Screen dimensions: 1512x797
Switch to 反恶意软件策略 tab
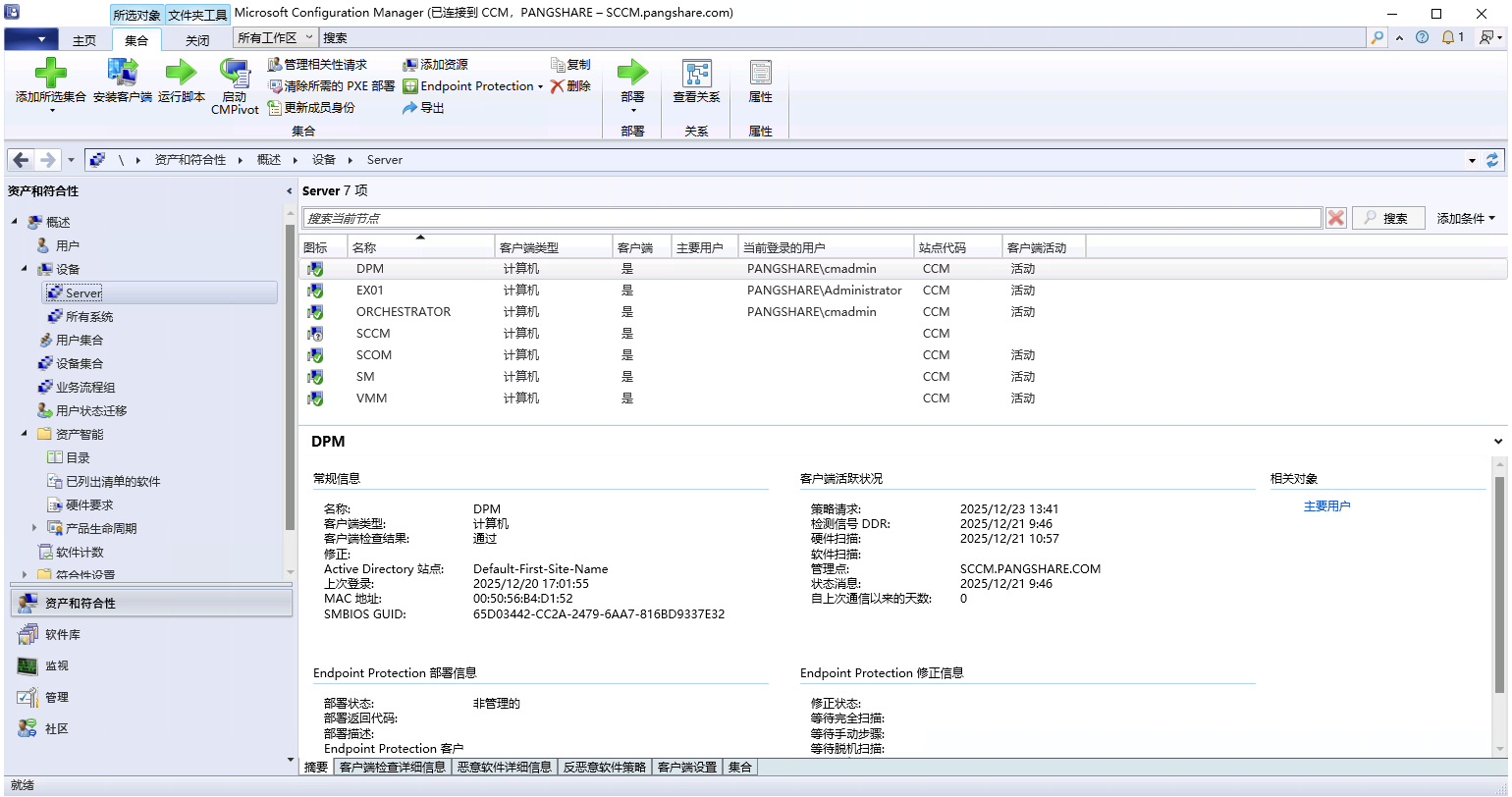click(605, 768)
